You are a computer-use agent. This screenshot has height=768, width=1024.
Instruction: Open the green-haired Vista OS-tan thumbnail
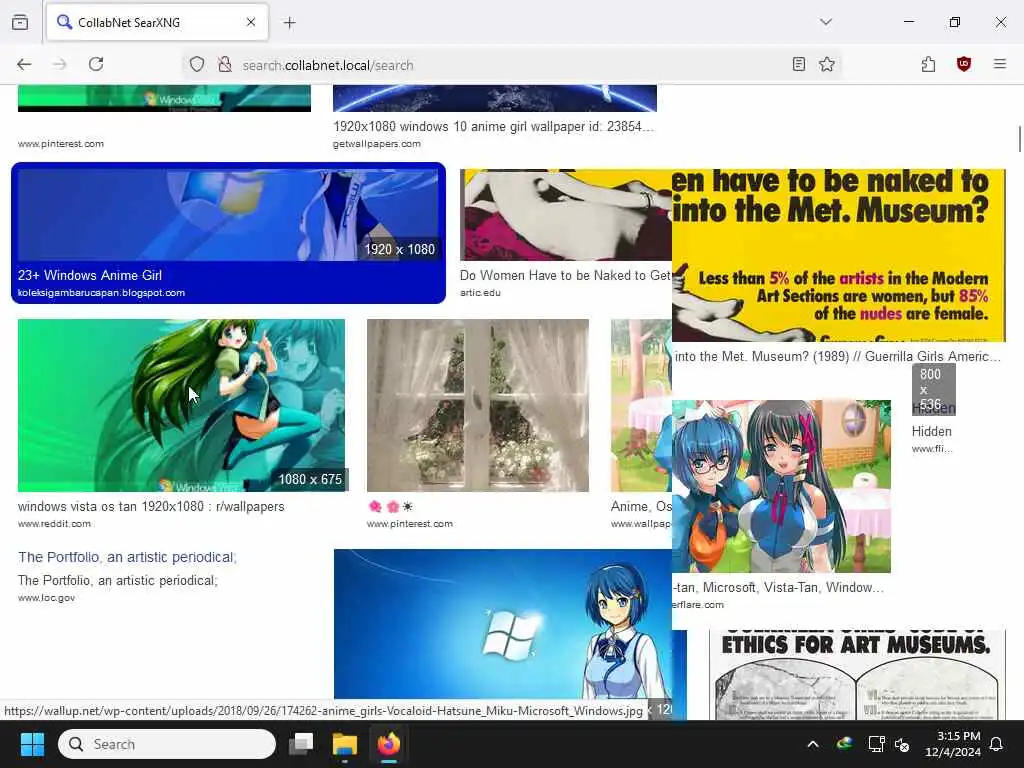(x=181, y=405)
